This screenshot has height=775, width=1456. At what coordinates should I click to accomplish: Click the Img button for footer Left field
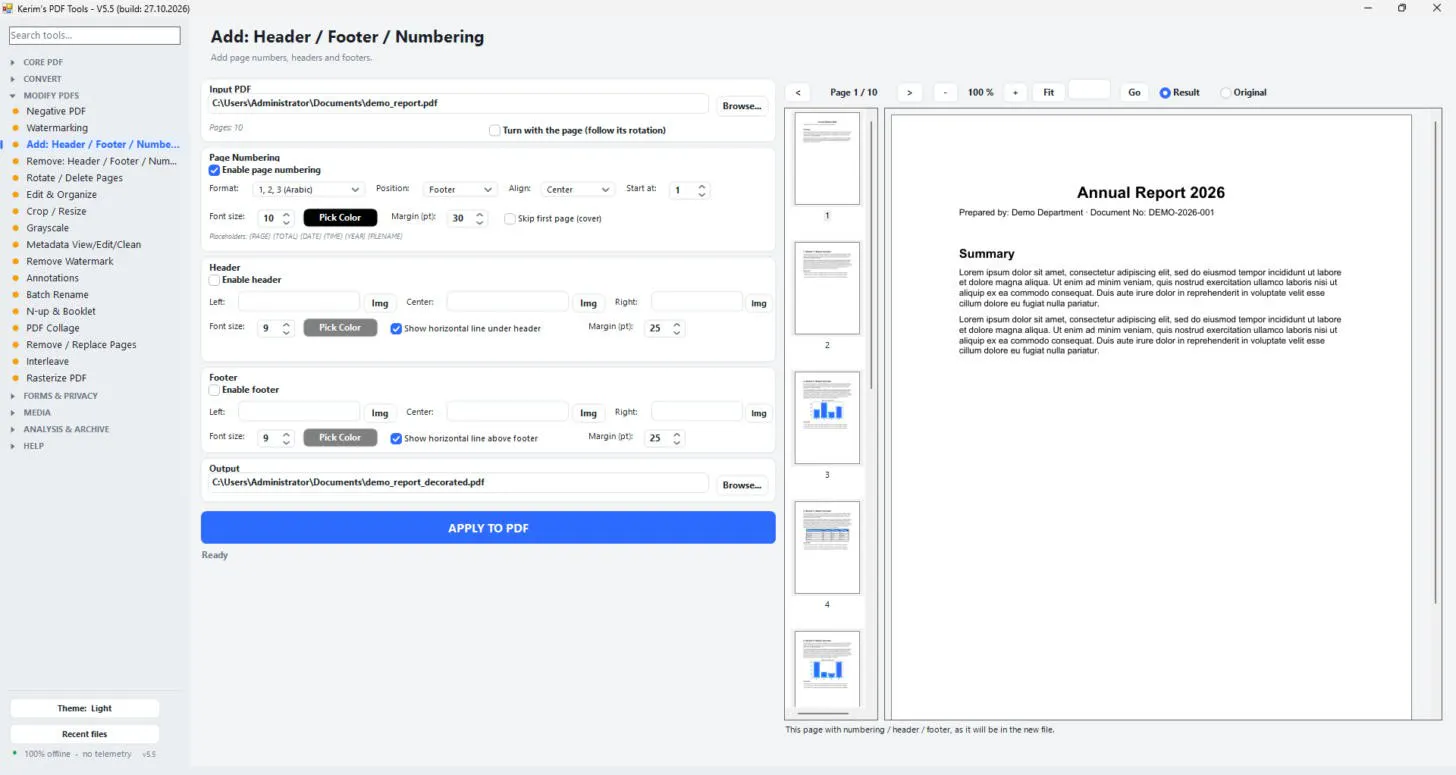(380, 413)
